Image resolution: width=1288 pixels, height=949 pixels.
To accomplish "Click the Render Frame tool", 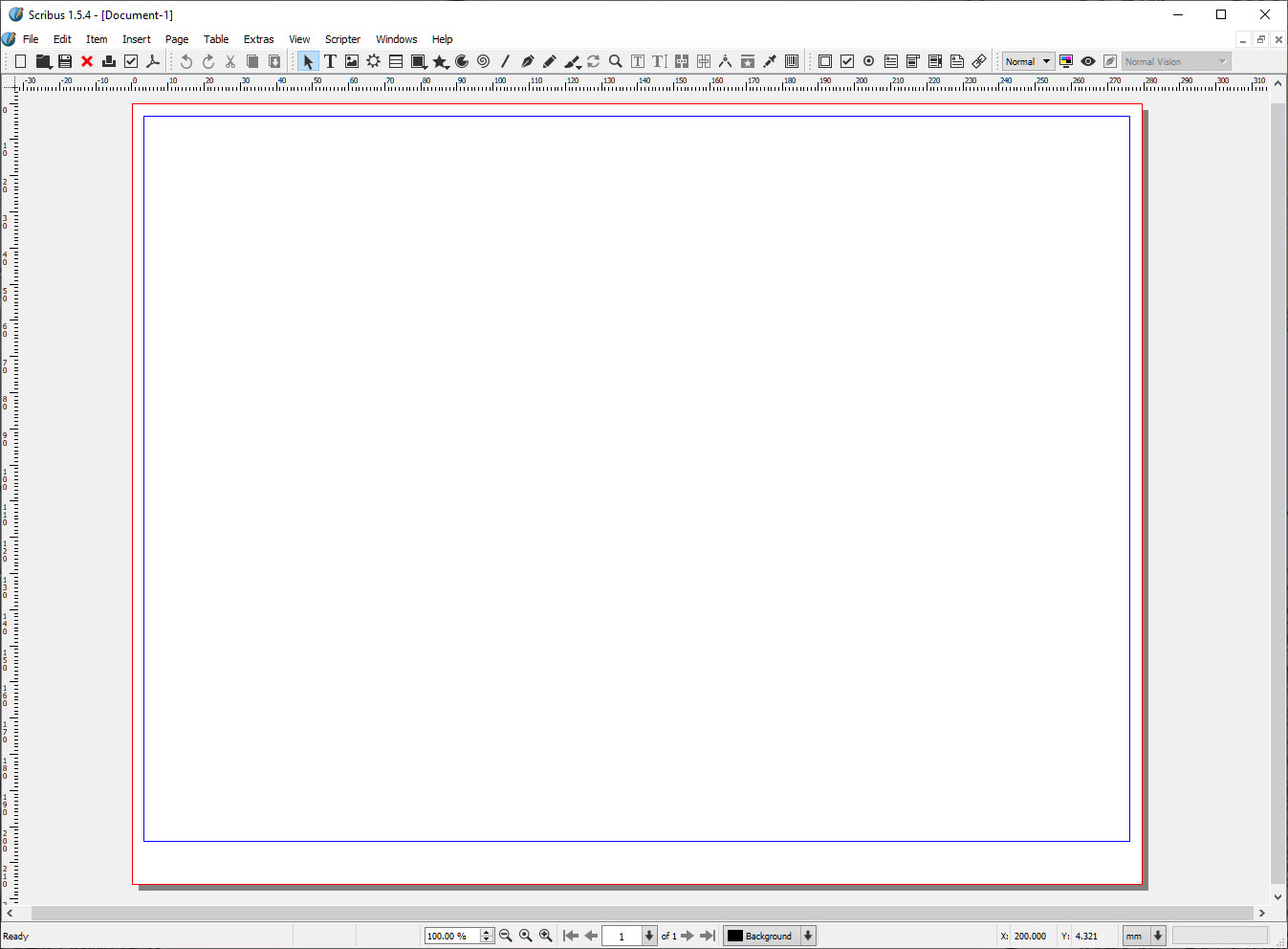I will 374,61.
